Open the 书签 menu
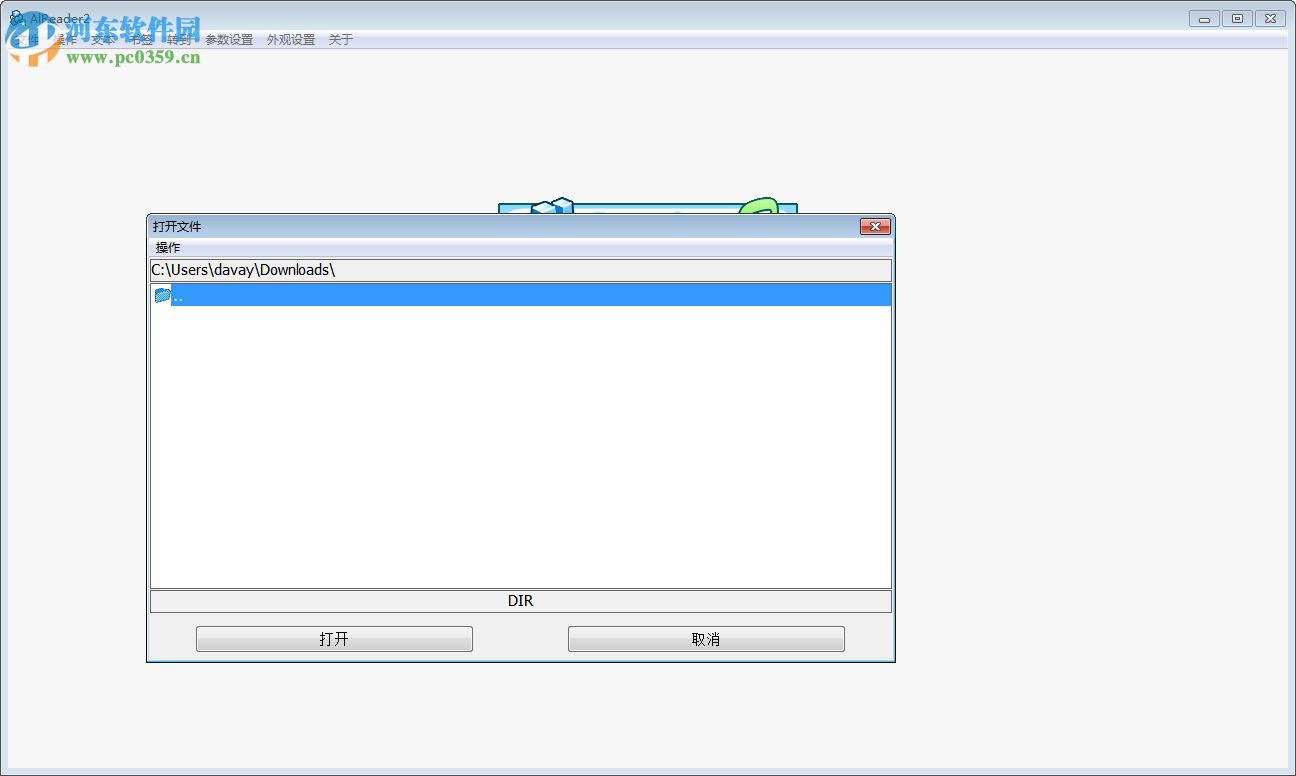The width and height of the screenshot is (1296, 776). point(141,40)
